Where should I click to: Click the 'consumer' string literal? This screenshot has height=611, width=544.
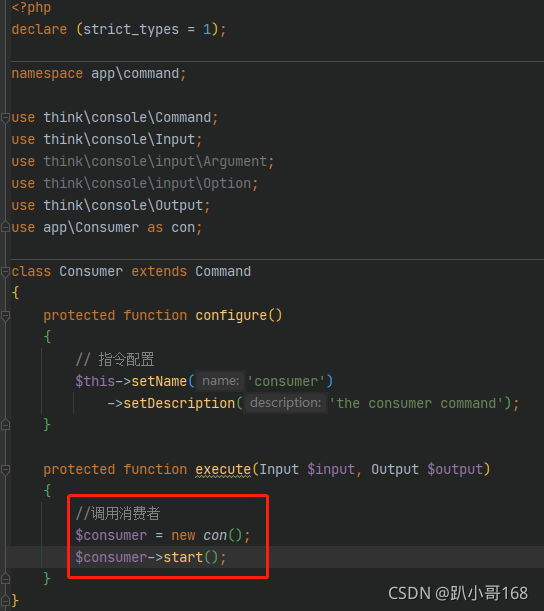[x=286, y=381]
